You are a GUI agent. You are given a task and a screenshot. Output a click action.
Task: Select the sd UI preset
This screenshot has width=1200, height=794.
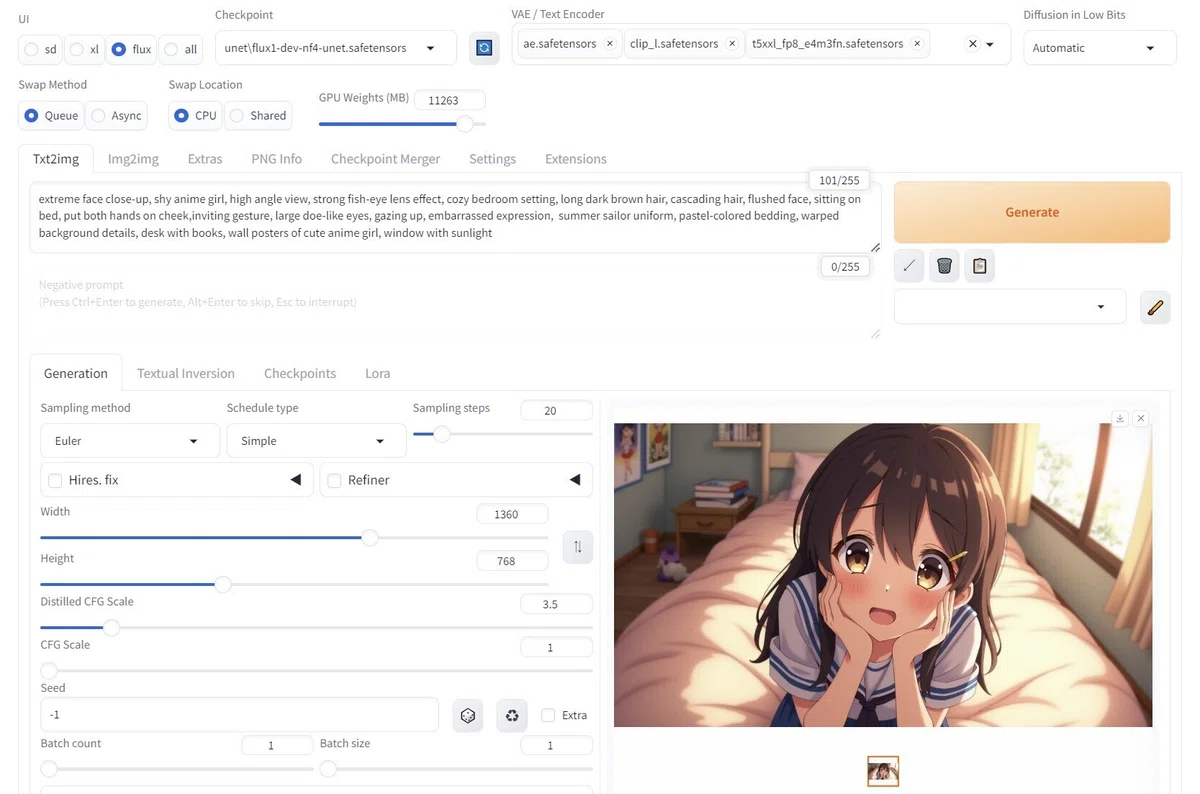pos(41,49)
